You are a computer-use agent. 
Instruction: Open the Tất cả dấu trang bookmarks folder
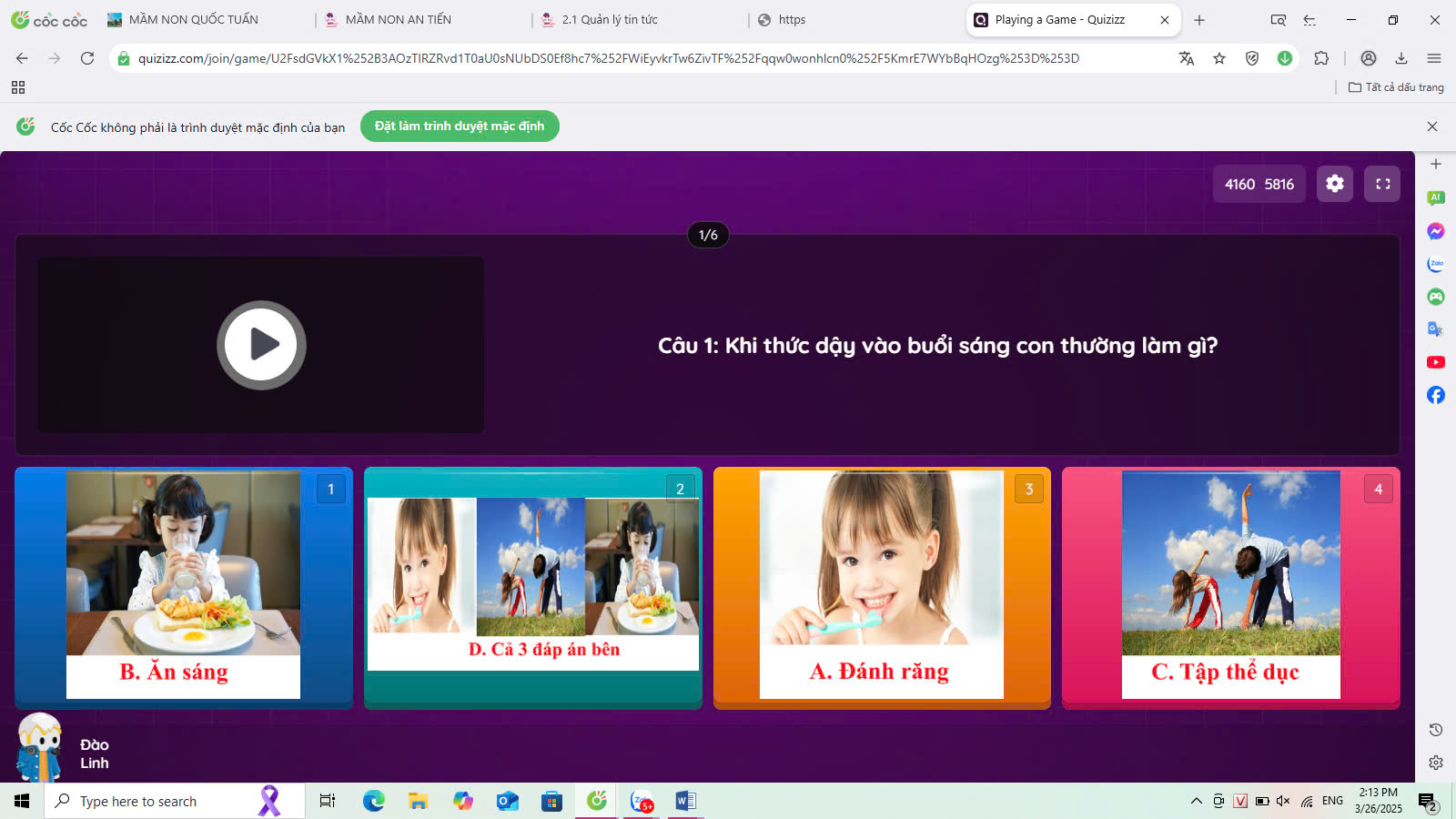coord(1396,87)
